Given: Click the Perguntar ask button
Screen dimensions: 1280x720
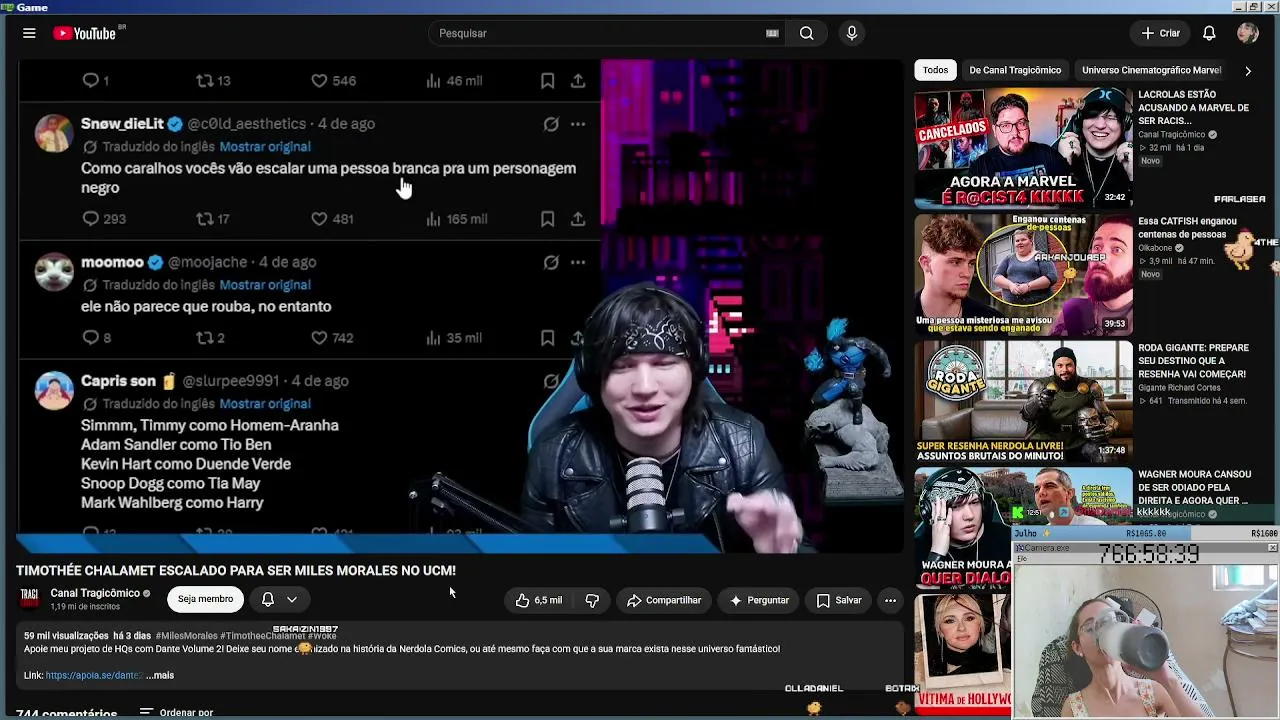Looking at the screenshot, I should coord(759,600).
